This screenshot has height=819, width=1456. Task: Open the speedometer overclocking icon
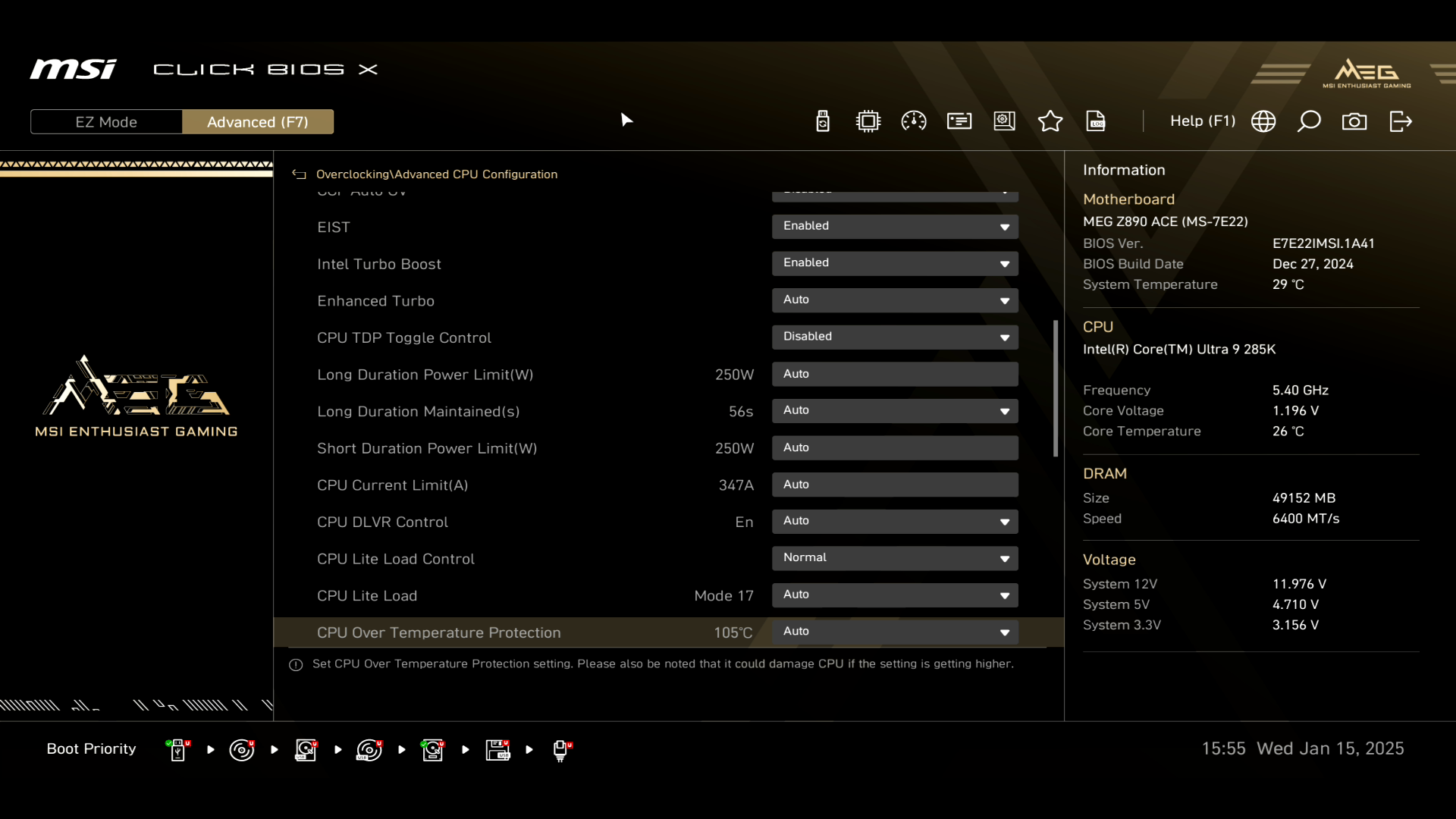tap(914, 121)
